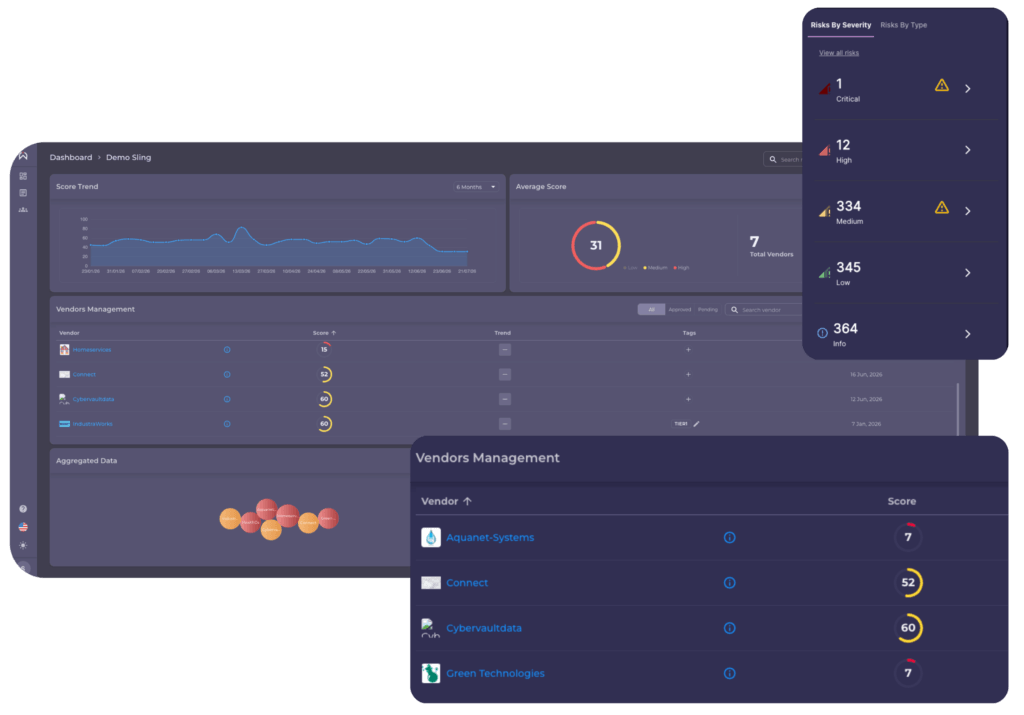Click the warning triangle on Medium risks
The image size is (1024, 715).
[x=941, y=208]
